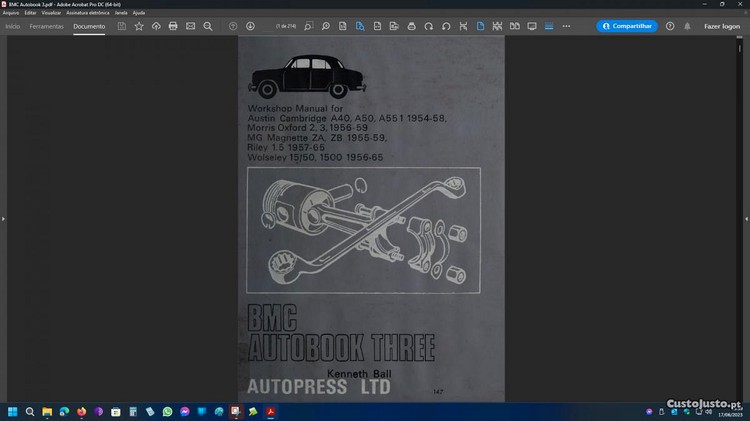Click the Fazer logon link

coord(722,26)
